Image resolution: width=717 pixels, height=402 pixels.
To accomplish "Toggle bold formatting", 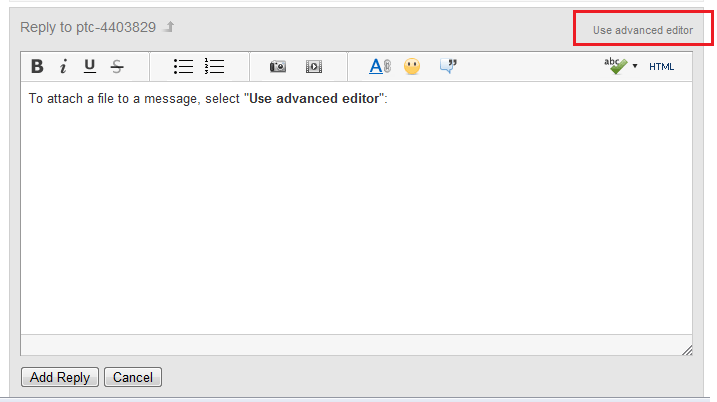I will (37, 66).
